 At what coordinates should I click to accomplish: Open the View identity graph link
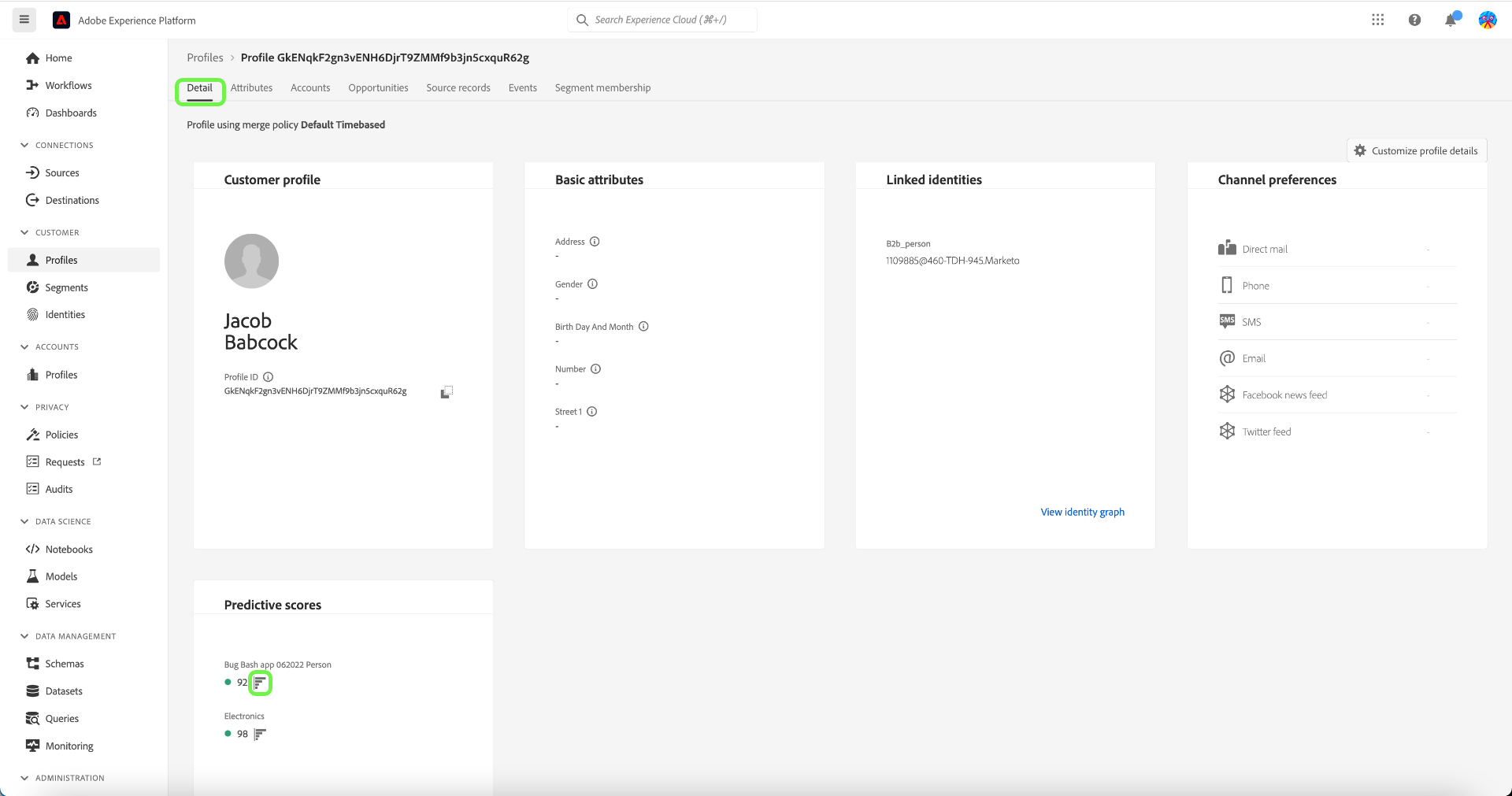1083,513
